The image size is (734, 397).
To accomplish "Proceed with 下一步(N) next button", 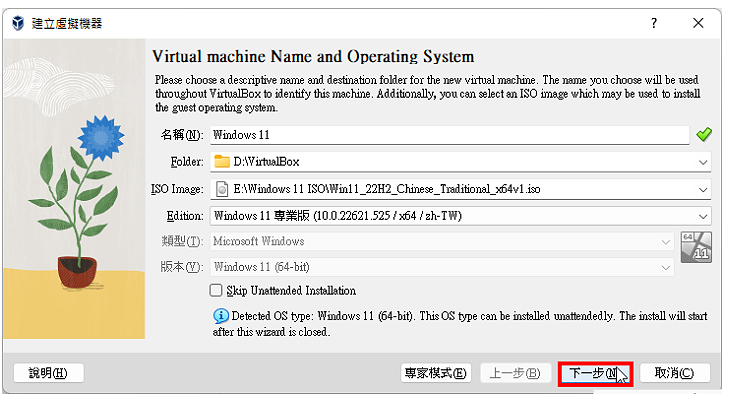I will [595, 373].
